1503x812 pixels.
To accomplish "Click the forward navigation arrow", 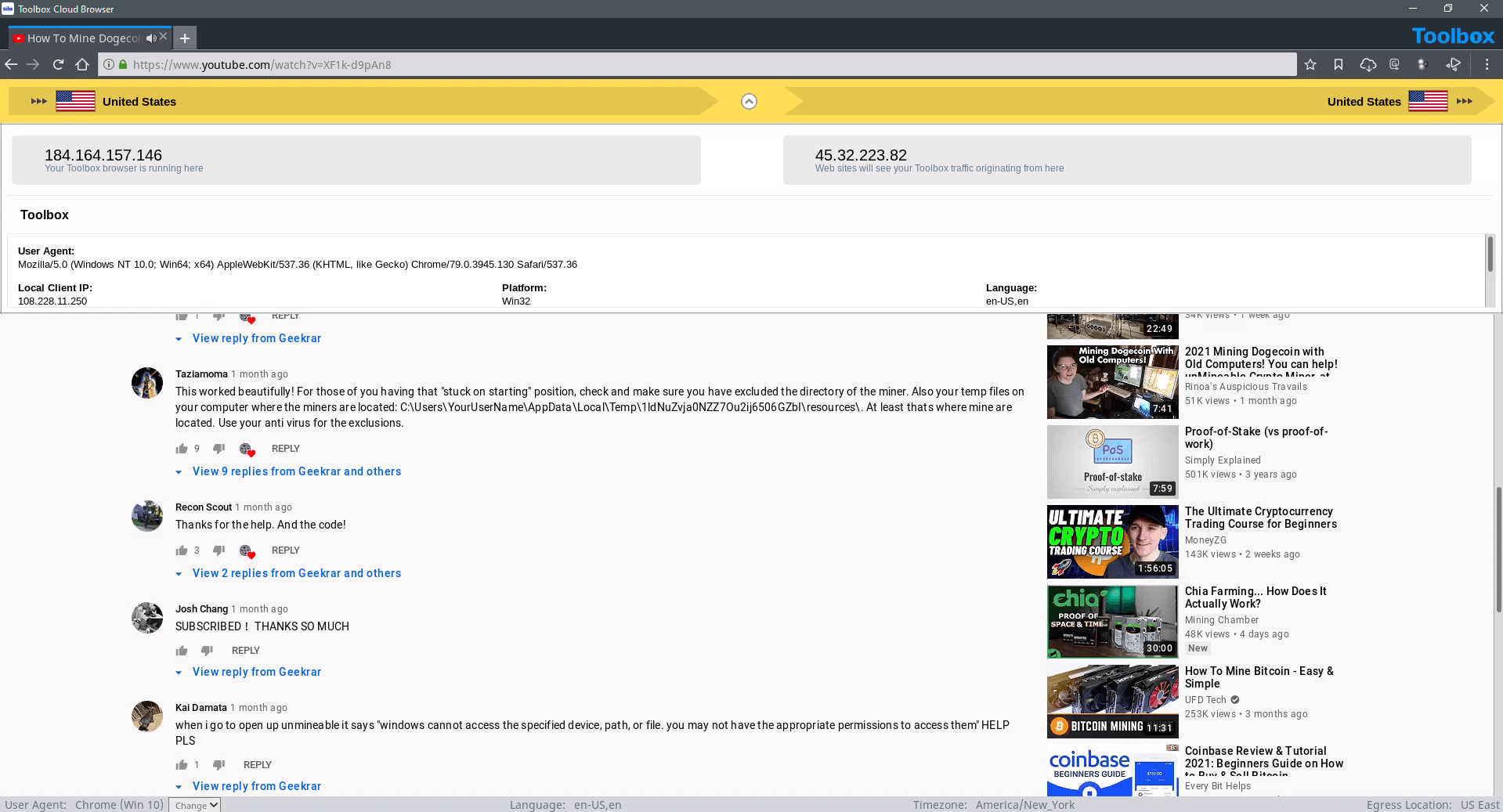I will (x=33, y=65).
